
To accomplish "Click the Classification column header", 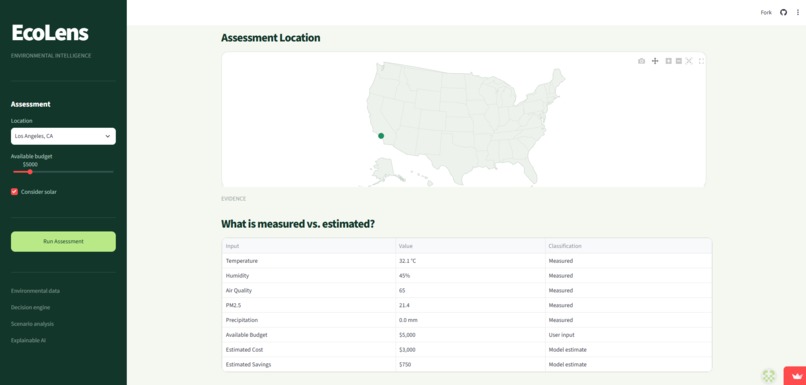I will click(x=629, y=246).
